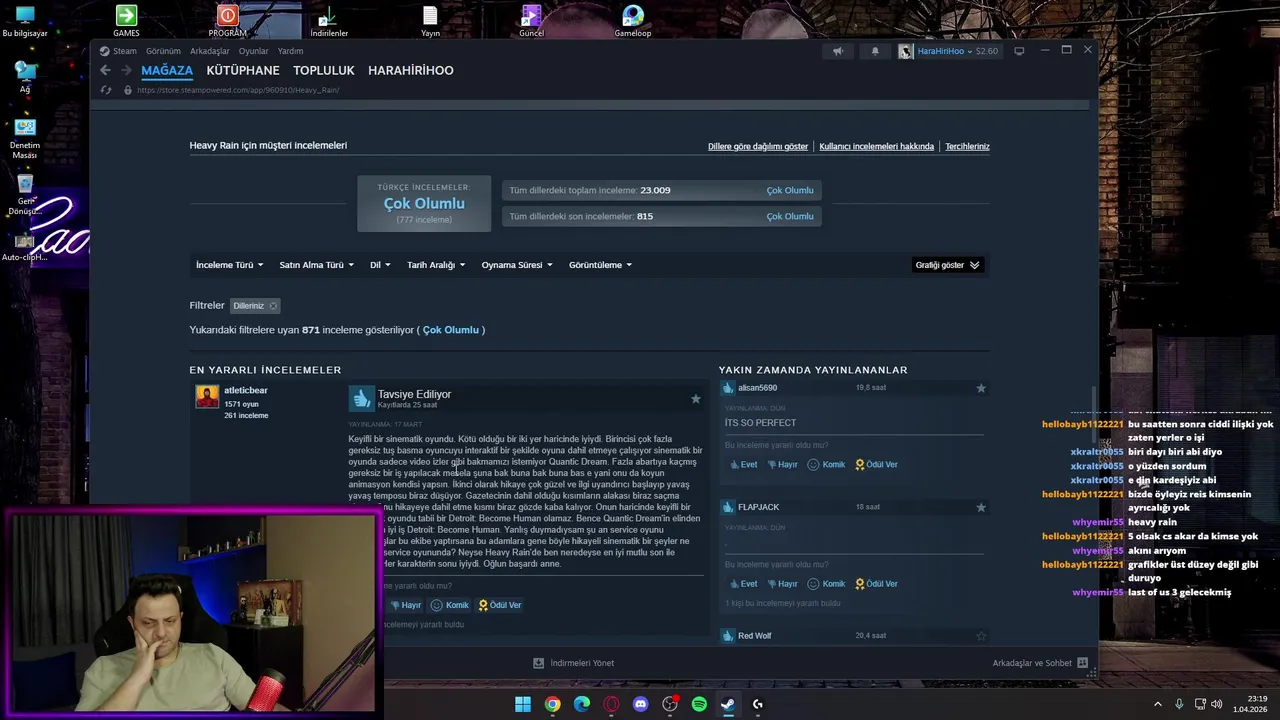Remove the Dilleriniz filter tag
The image size is (1280, 720).
(x=273, y=306)
